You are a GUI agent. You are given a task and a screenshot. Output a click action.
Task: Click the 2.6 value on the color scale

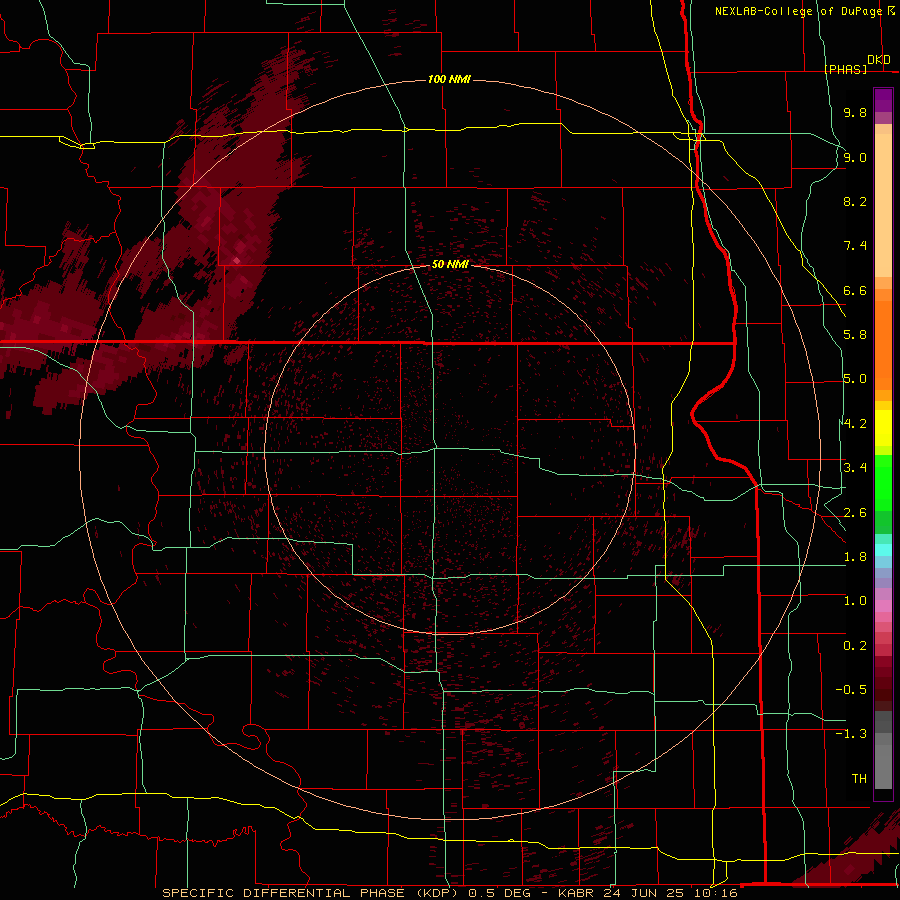pyautogui.click(x=855, y=512)
